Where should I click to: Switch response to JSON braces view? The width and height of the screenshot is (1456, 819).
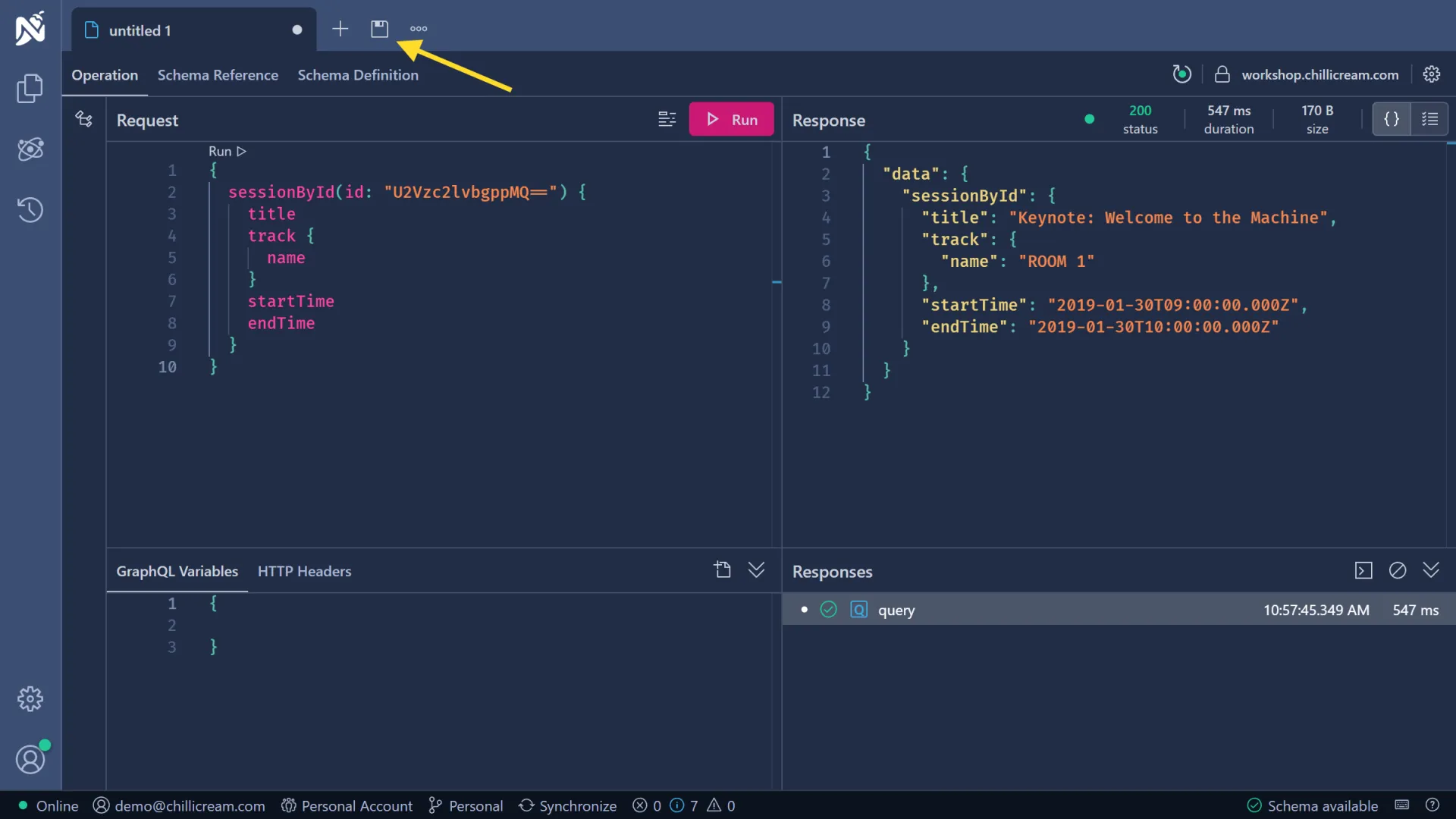[1392, 119]
